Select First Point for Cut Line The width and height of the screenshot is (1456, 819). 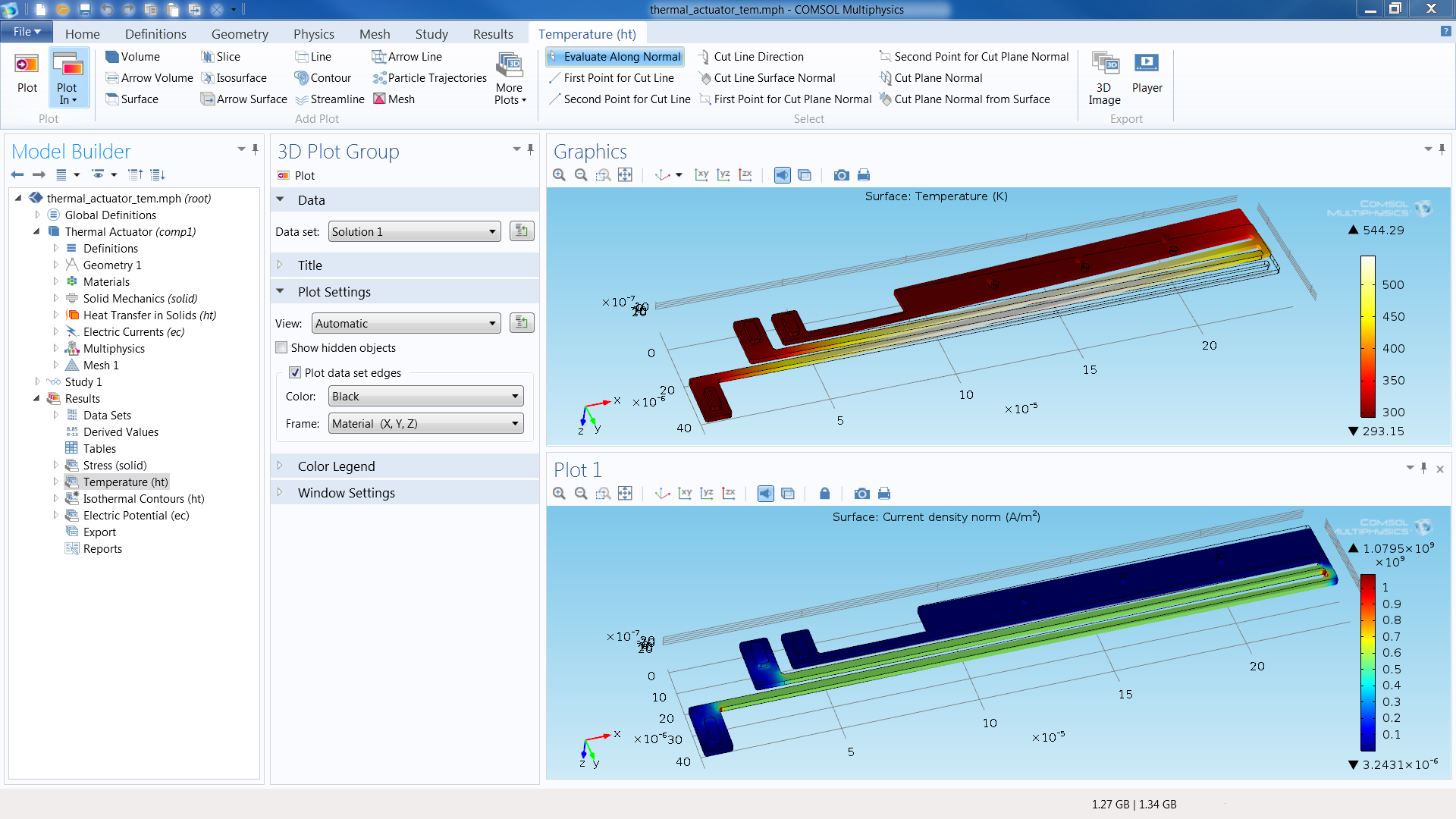tap(611, 78)
